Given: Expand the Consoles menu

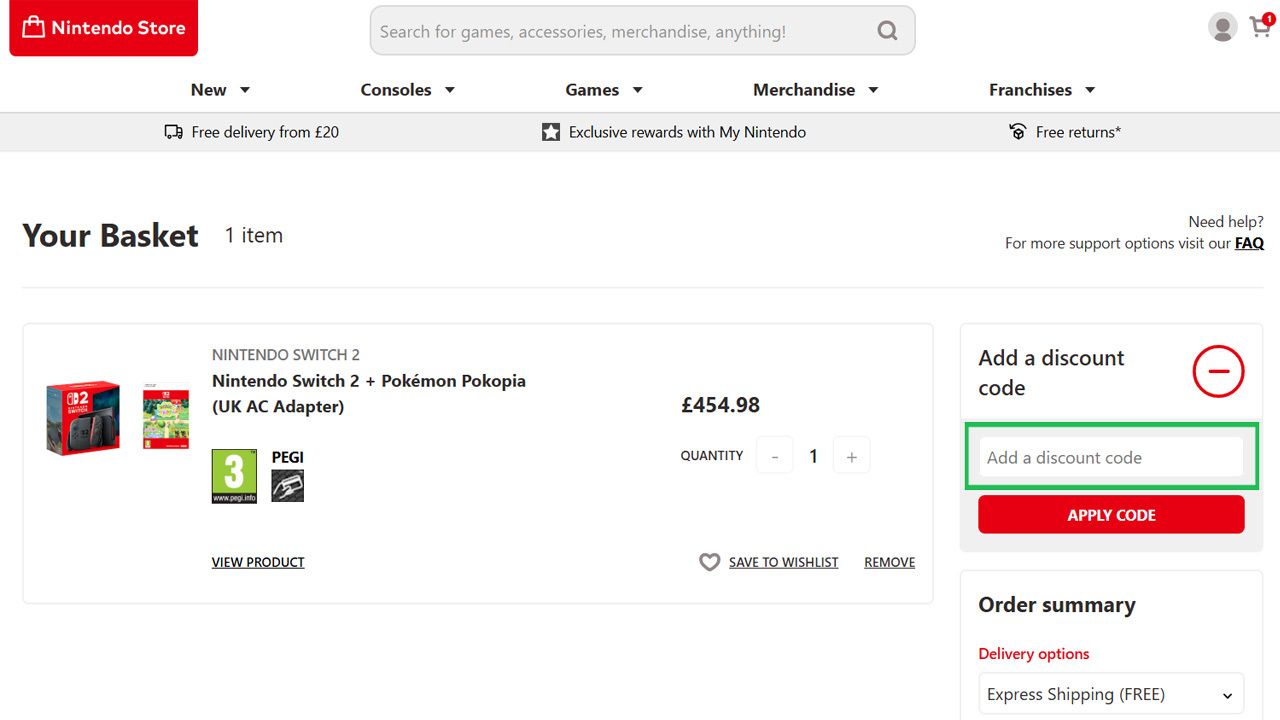Looking at the screenshot, I should (x=408, y=90).
